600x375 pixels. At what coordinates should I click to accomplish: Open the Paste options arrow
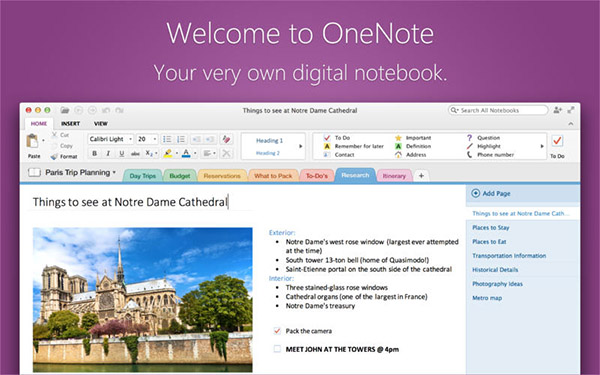pyautogui.click(x=43, y=140)
